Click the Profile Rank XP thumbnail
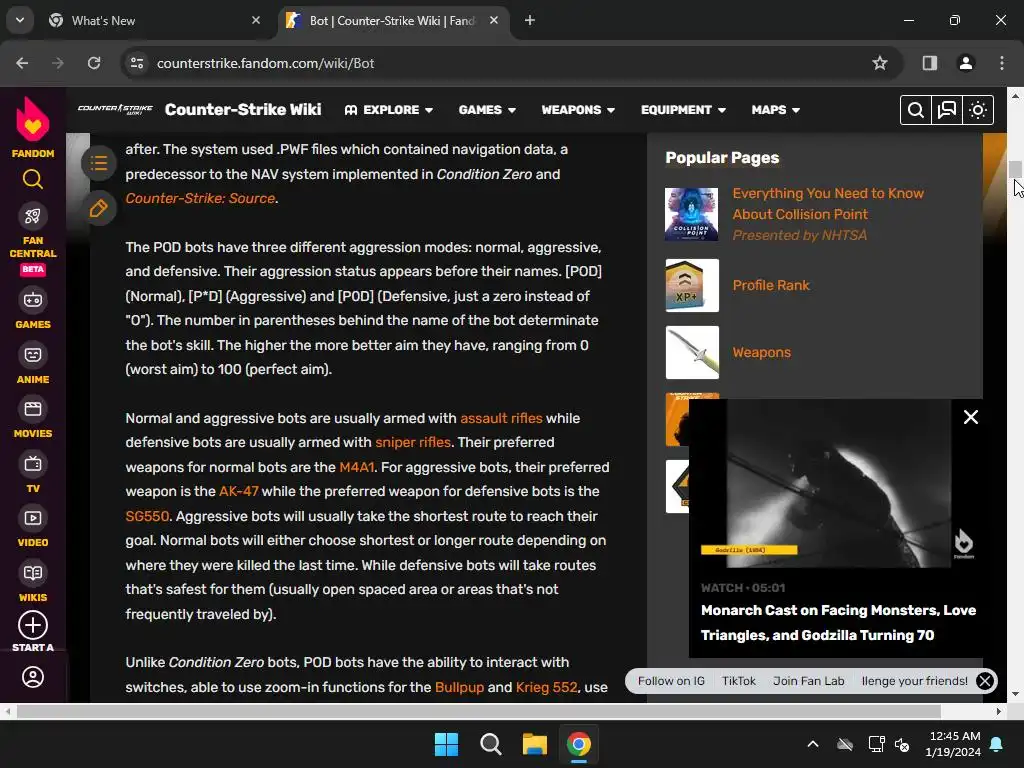Viewport: 1024px width, 768px height. pyautogui.click(x=692, y=285)
